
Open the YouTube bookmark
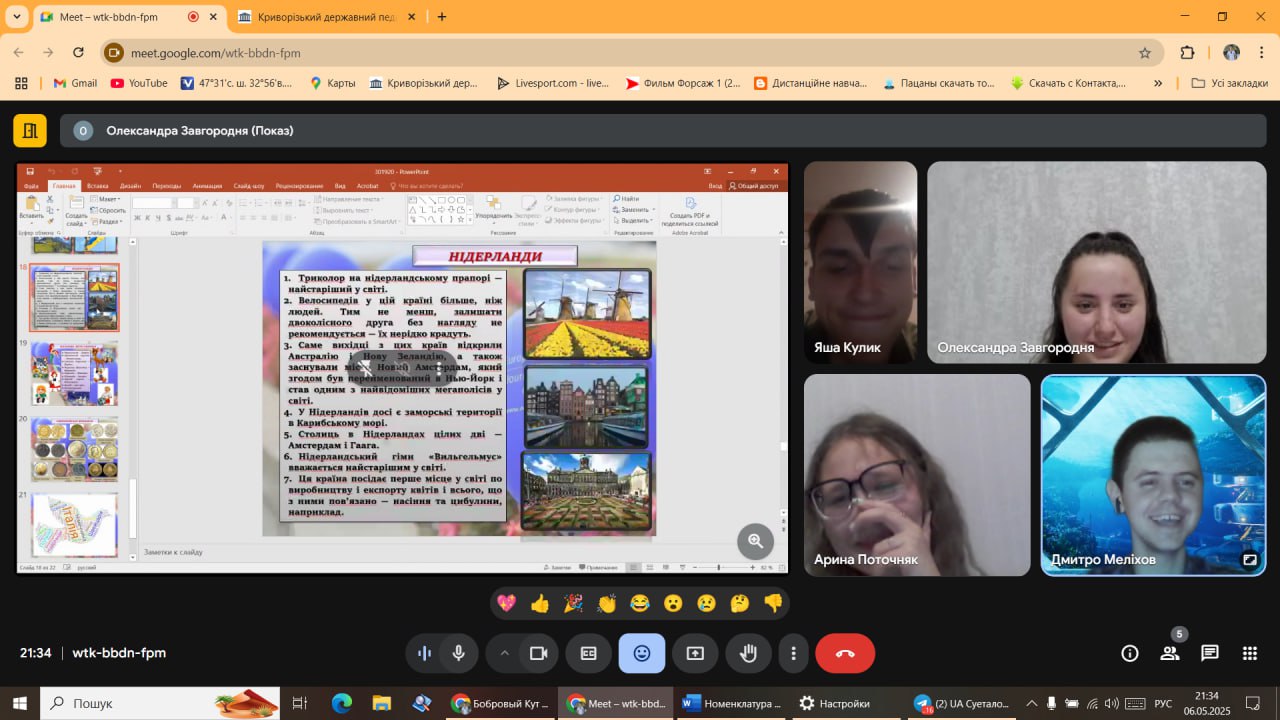139,83
